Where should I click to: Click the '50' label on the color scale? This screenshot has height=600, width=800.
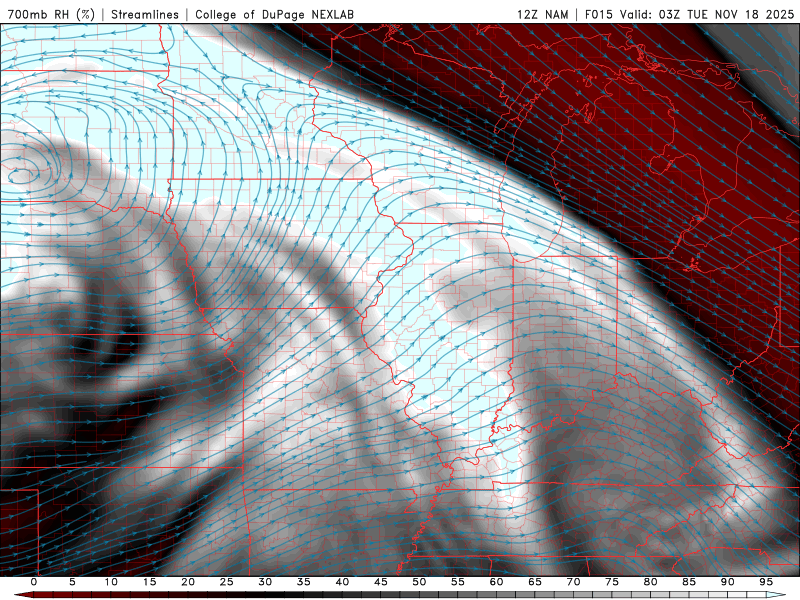[x=419, y=582]
